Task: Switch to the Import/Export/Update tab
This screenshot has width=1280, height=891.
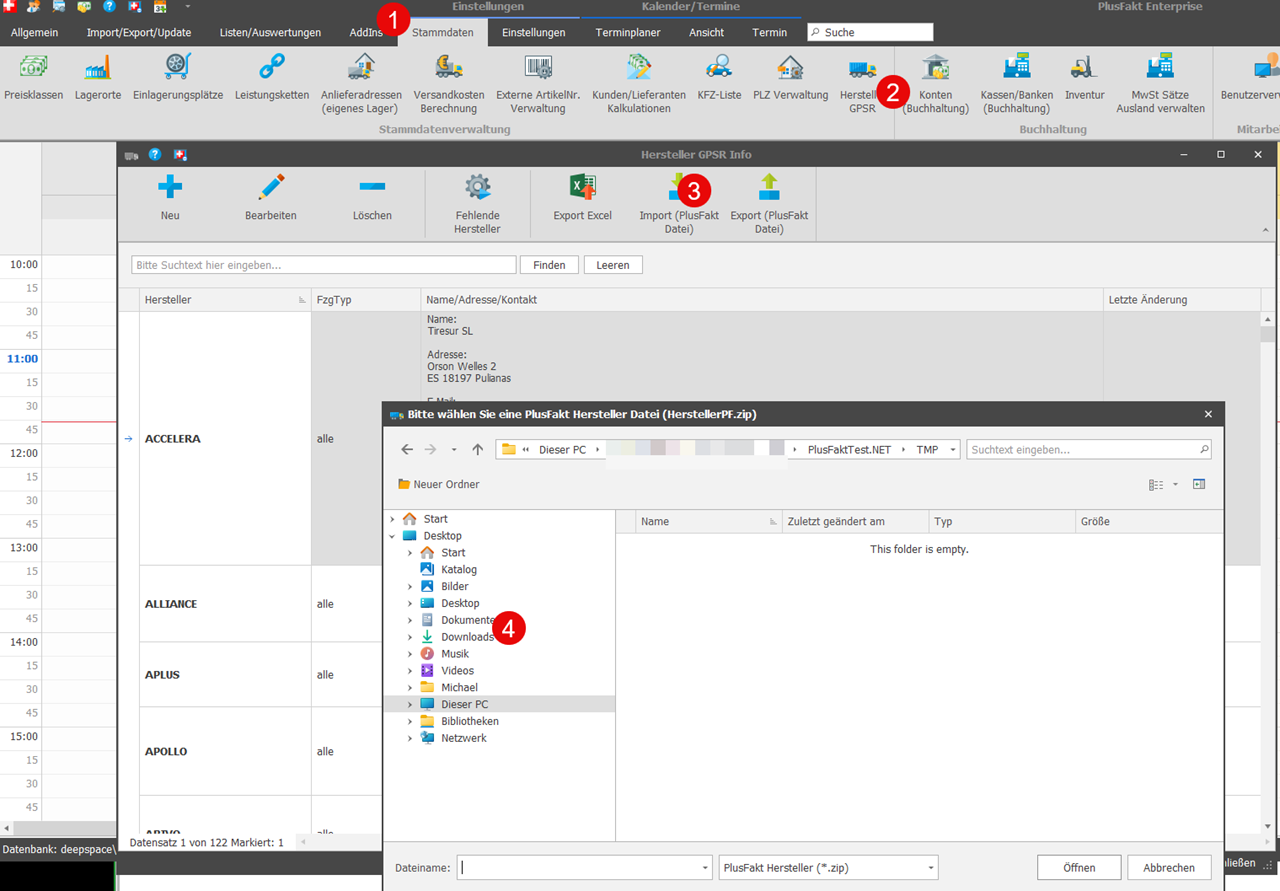Action: point(139,32)
